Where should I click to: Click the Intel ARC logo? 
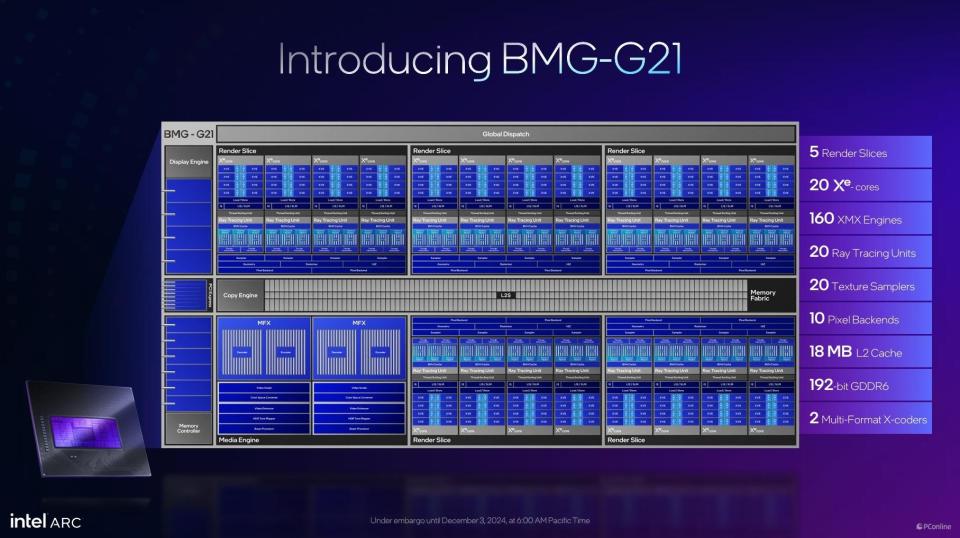45,521
